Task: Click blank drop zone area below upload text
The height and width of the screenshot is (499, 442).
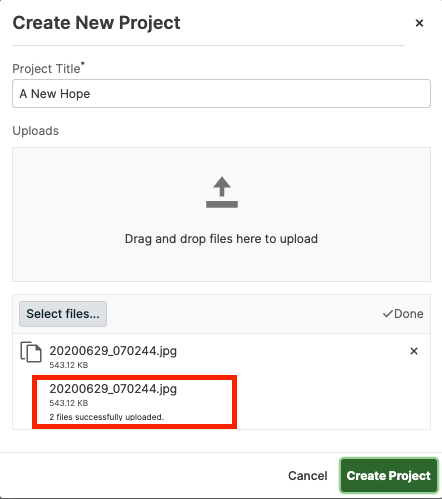Action: click(x=221, y=263)
